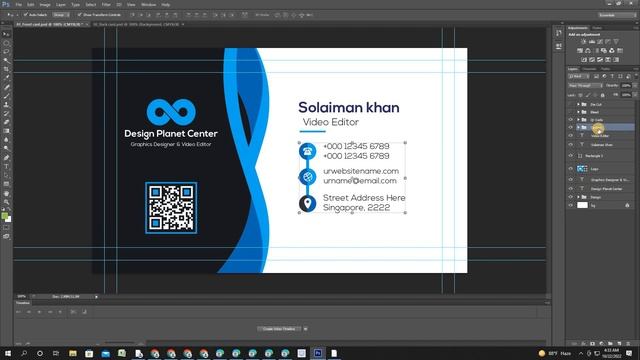Open the Window menu
Image resolution: width=640 pixels, height=360 pixels.
point(149,4)
